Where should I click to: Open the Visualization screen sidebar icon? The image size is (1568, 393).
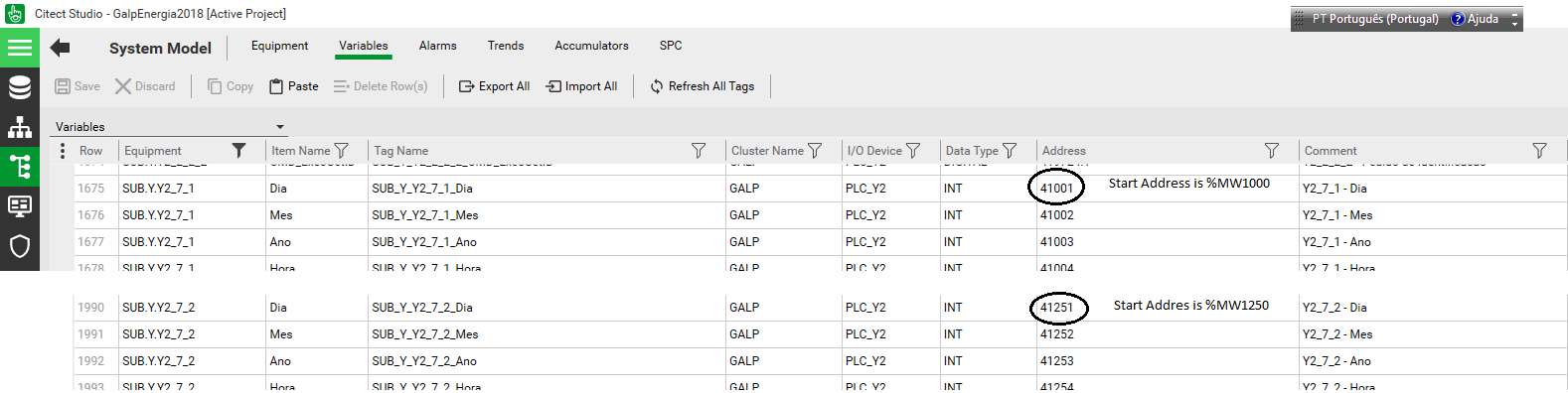point(20,206)
